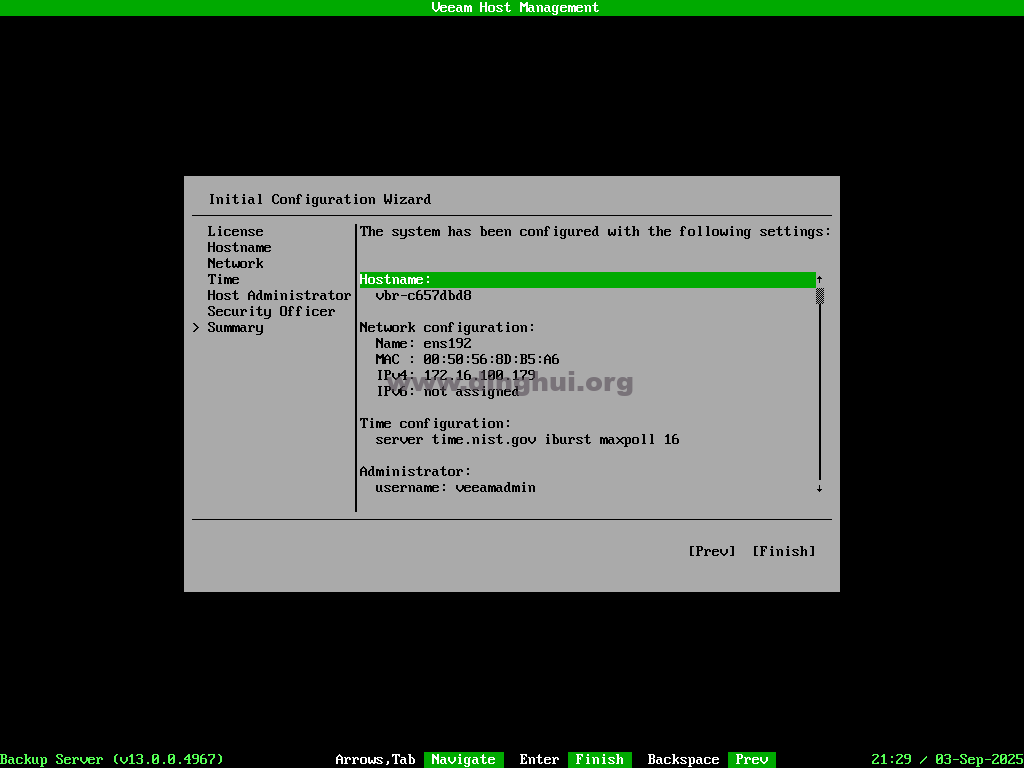Click the Backup Server version text
This screenshot has width=1024, height=768.
tap(112, 760)
